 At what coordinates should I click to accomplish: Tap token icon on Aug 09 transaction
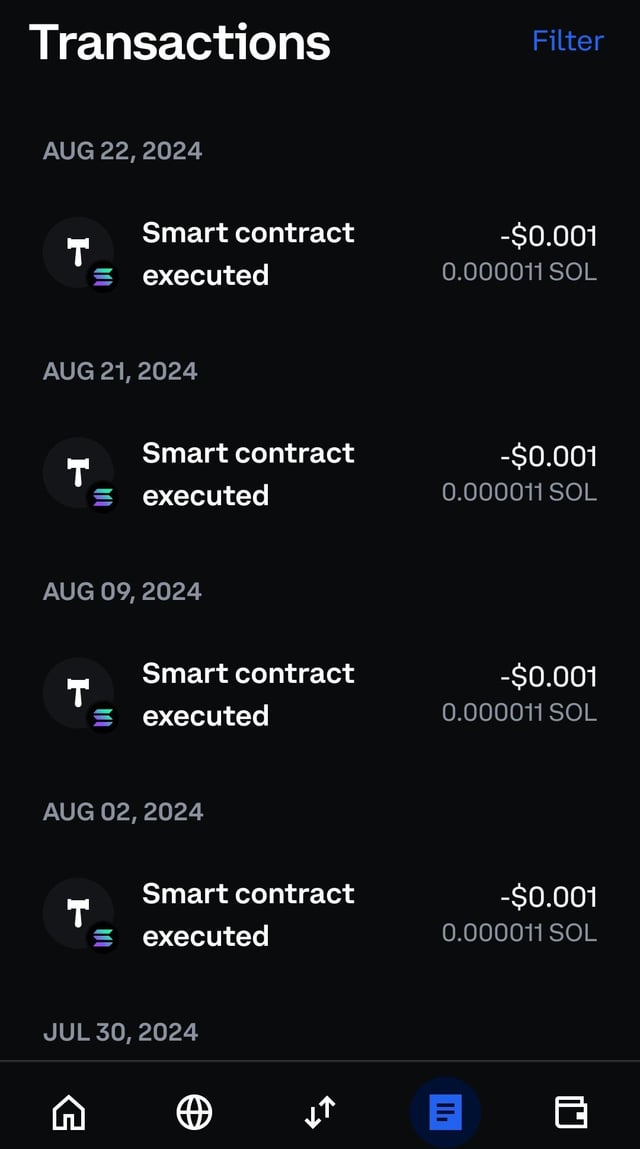pyautogui.click(x=79, y=694)
